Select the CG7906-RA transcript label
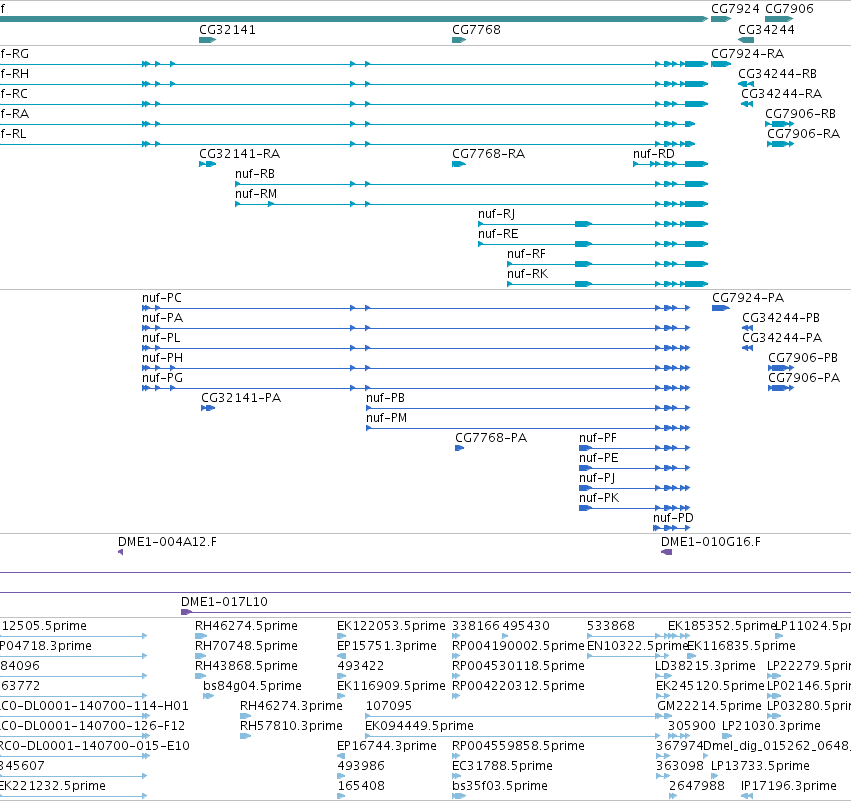 point(803,135)
